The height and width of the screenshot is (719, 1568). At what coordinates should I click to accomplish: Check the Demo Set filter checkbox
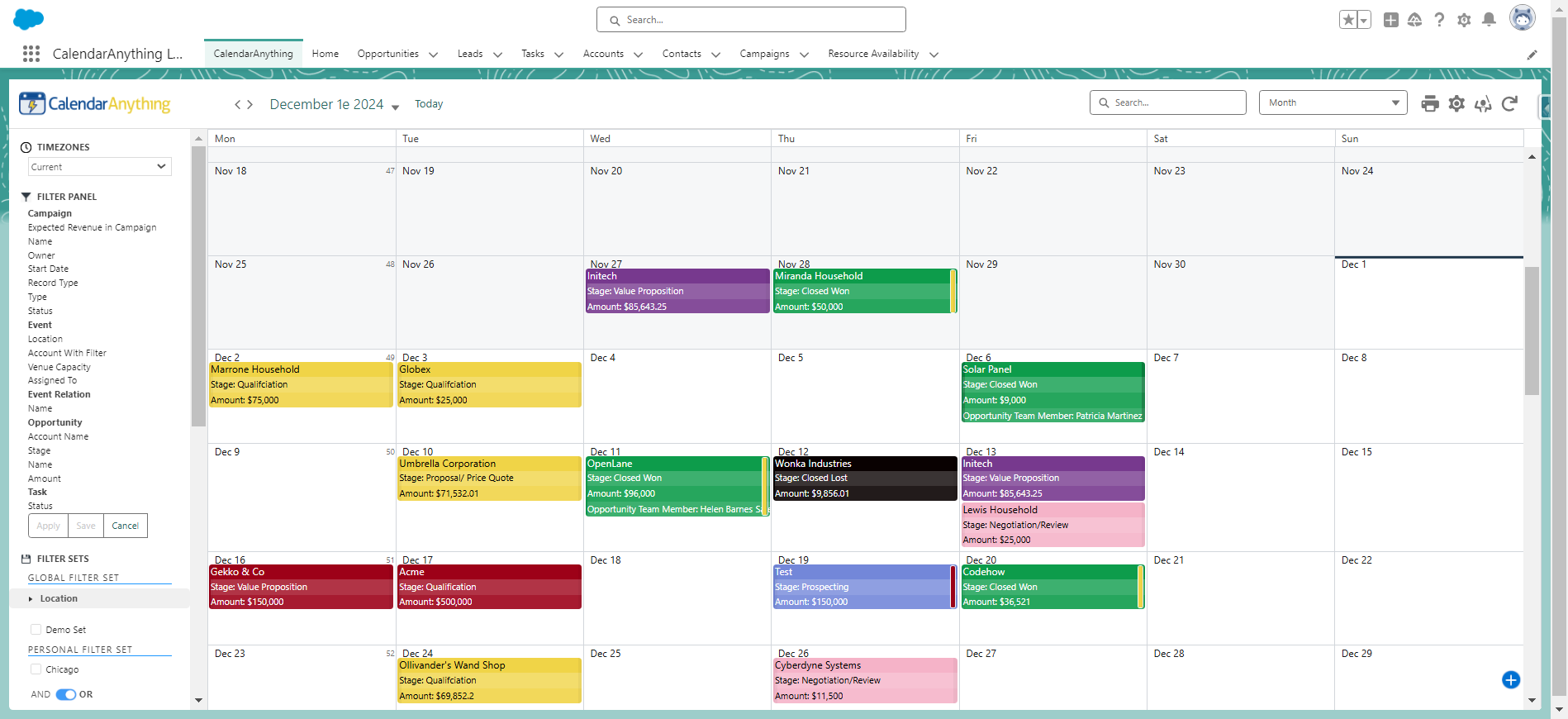coord(36,630)
